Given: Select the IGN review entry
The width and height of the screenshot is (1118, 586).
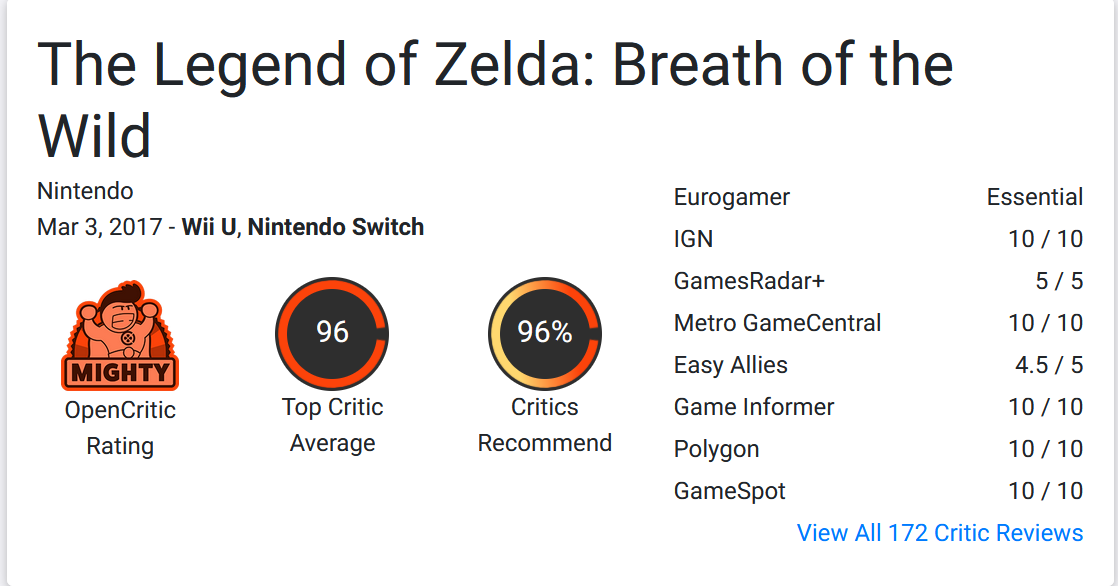Looking at the screenshot, I should [694, 239].
